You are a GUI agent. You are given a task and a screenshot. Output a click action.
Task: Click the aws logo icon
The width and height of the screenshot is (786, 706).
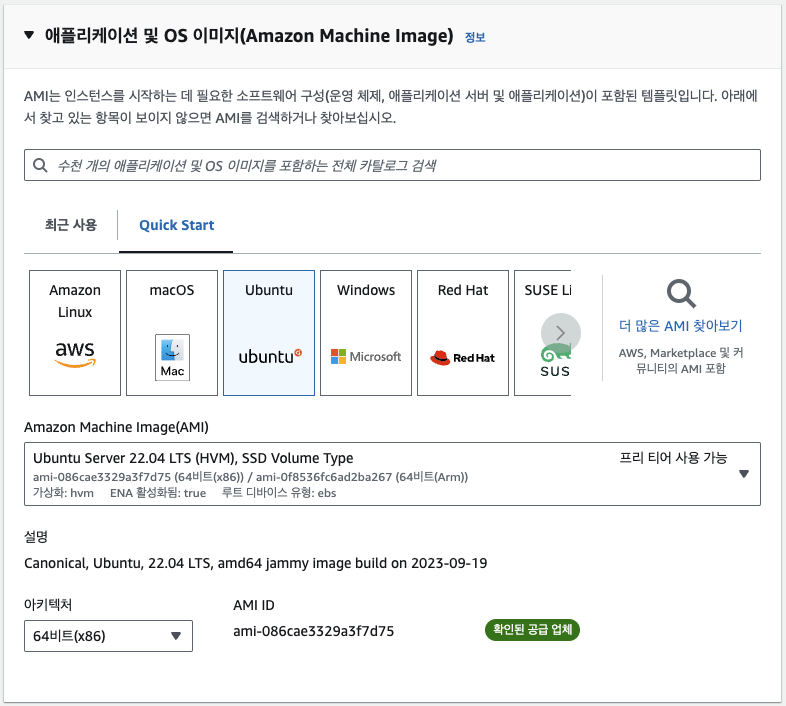click(75, 354)
